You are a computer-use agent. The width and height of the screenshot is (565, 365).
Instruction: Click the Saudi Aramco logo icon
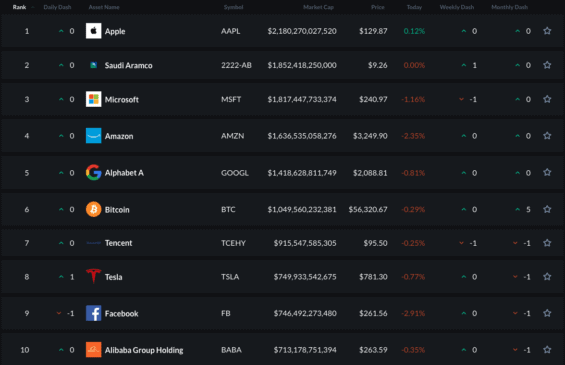tap(93, 65)
